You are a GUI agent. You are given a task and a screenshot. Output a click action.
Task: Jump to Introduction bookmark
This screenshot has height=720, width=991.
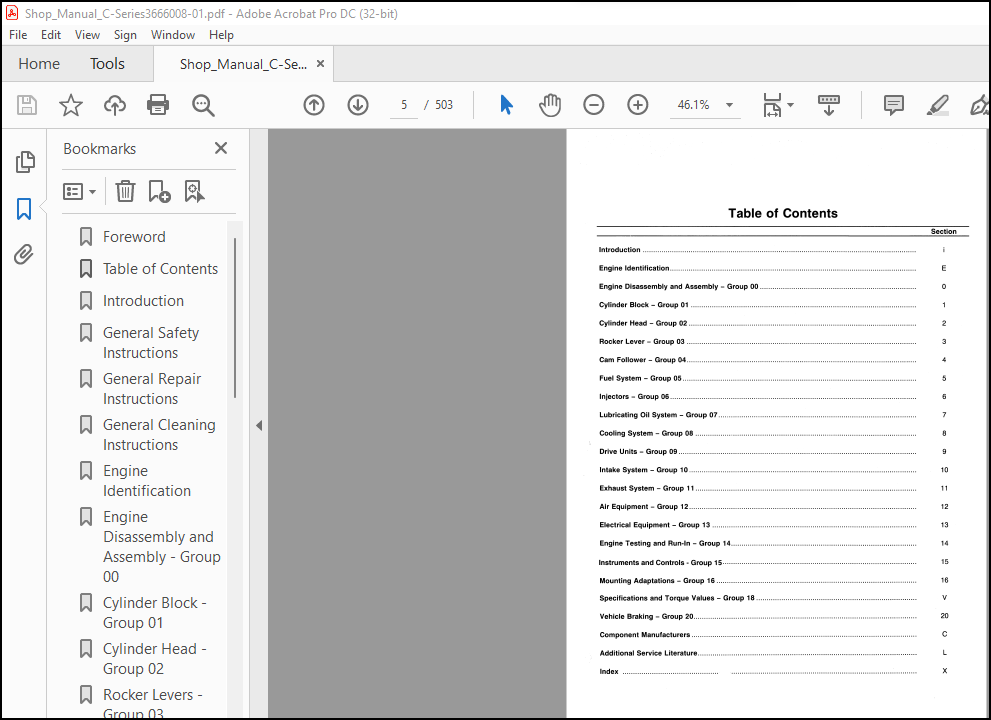143,301
